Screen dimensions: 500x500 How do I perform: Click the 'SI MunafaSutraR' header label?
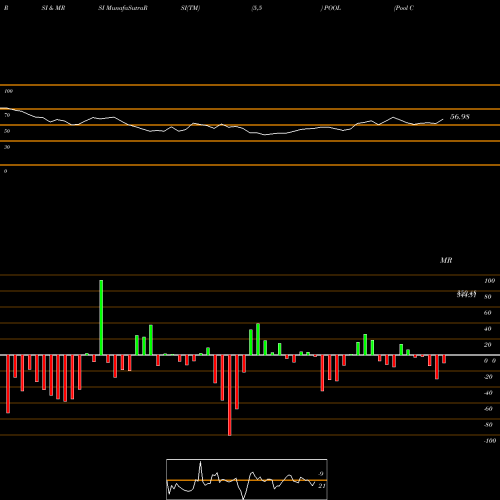[x=123, y=8]
